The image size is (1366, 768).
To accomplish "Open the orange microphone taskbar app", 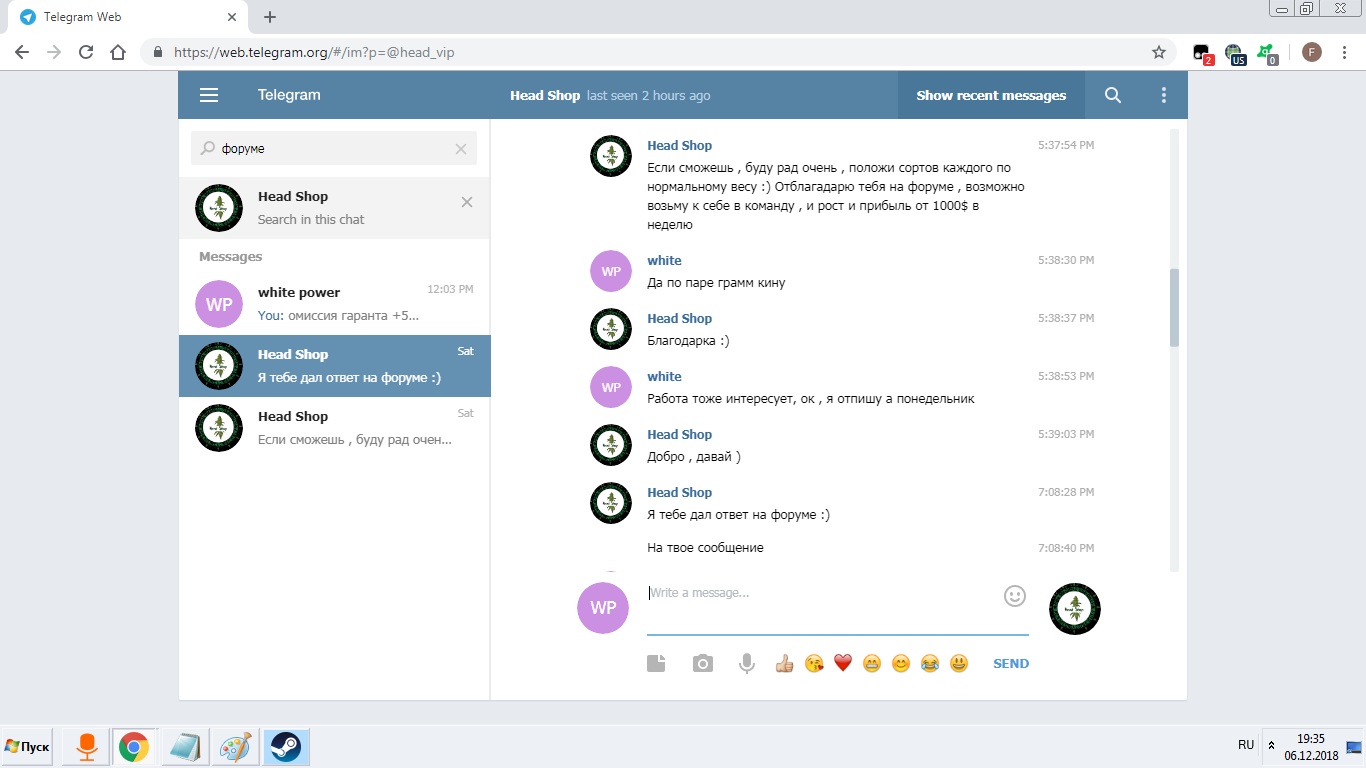I will [86, 746].
